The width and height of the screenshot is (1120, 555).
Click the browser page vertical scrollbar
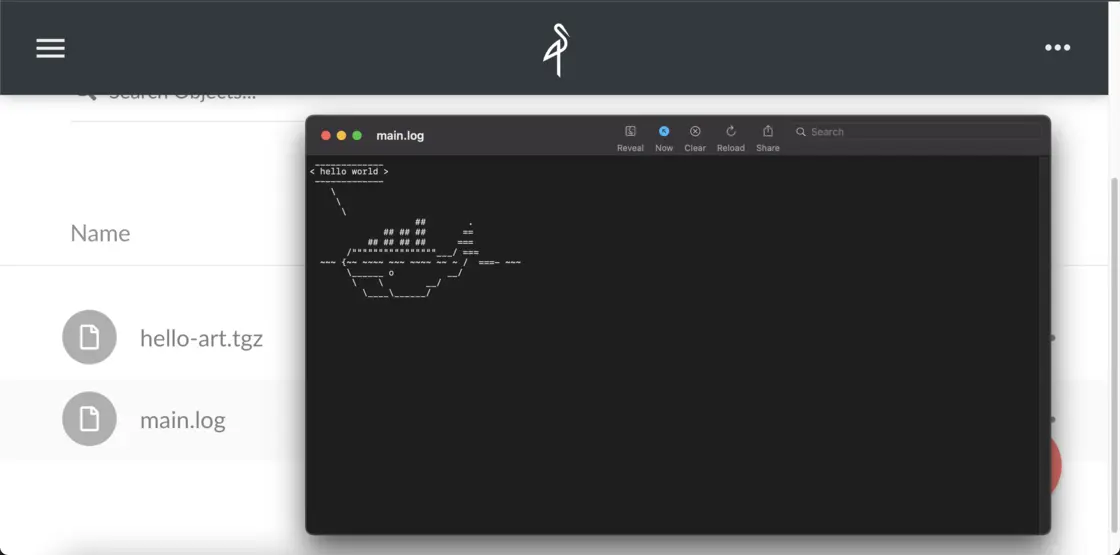pos(1114,300)
